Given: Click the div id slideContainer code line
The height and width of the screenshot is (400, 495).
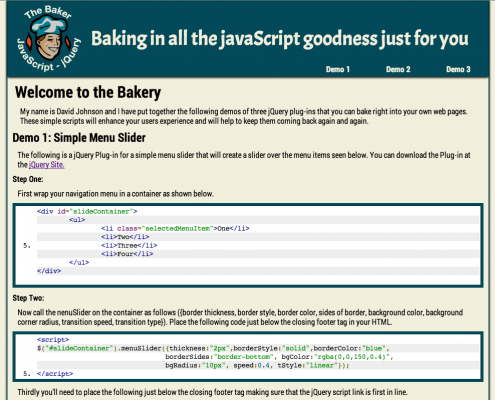Looking at the screenshot, I should pos(87,211).
